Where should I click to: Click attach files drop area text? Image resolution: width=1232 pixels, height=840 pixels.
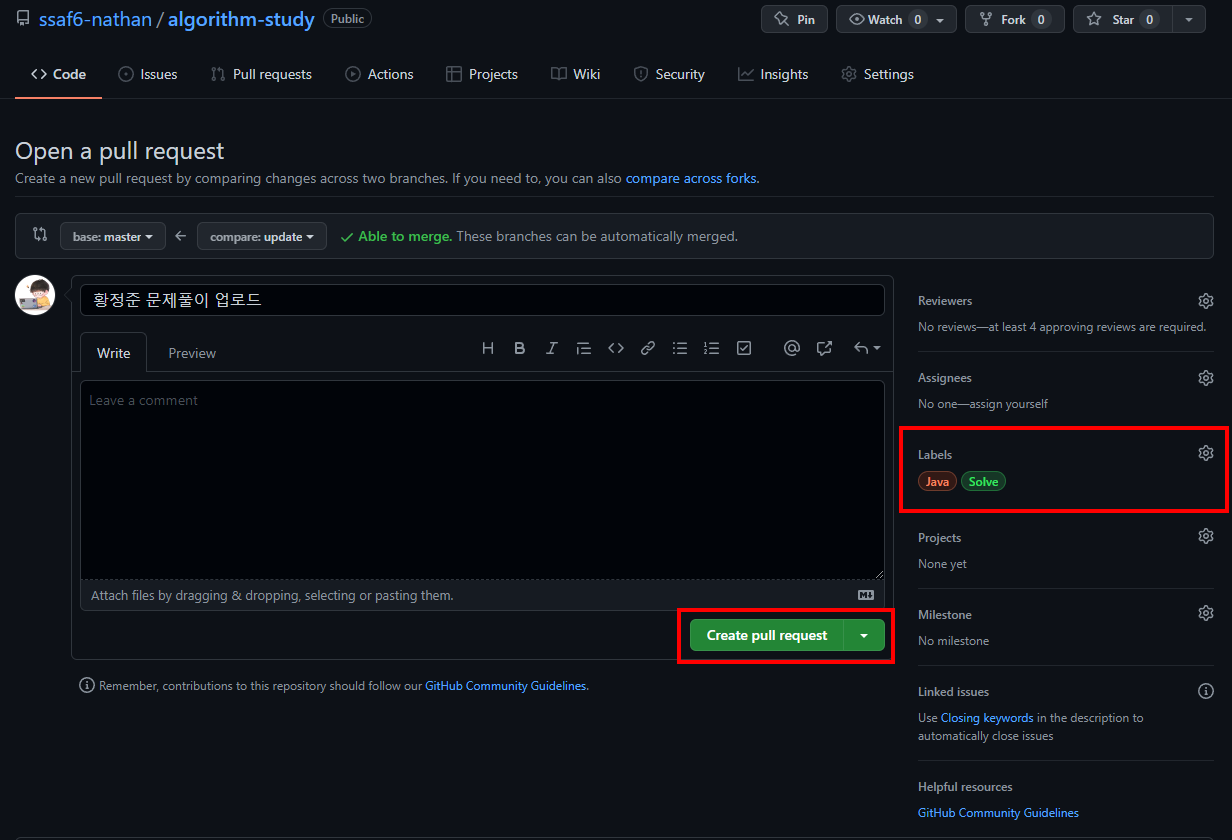[x=272, y=595]
